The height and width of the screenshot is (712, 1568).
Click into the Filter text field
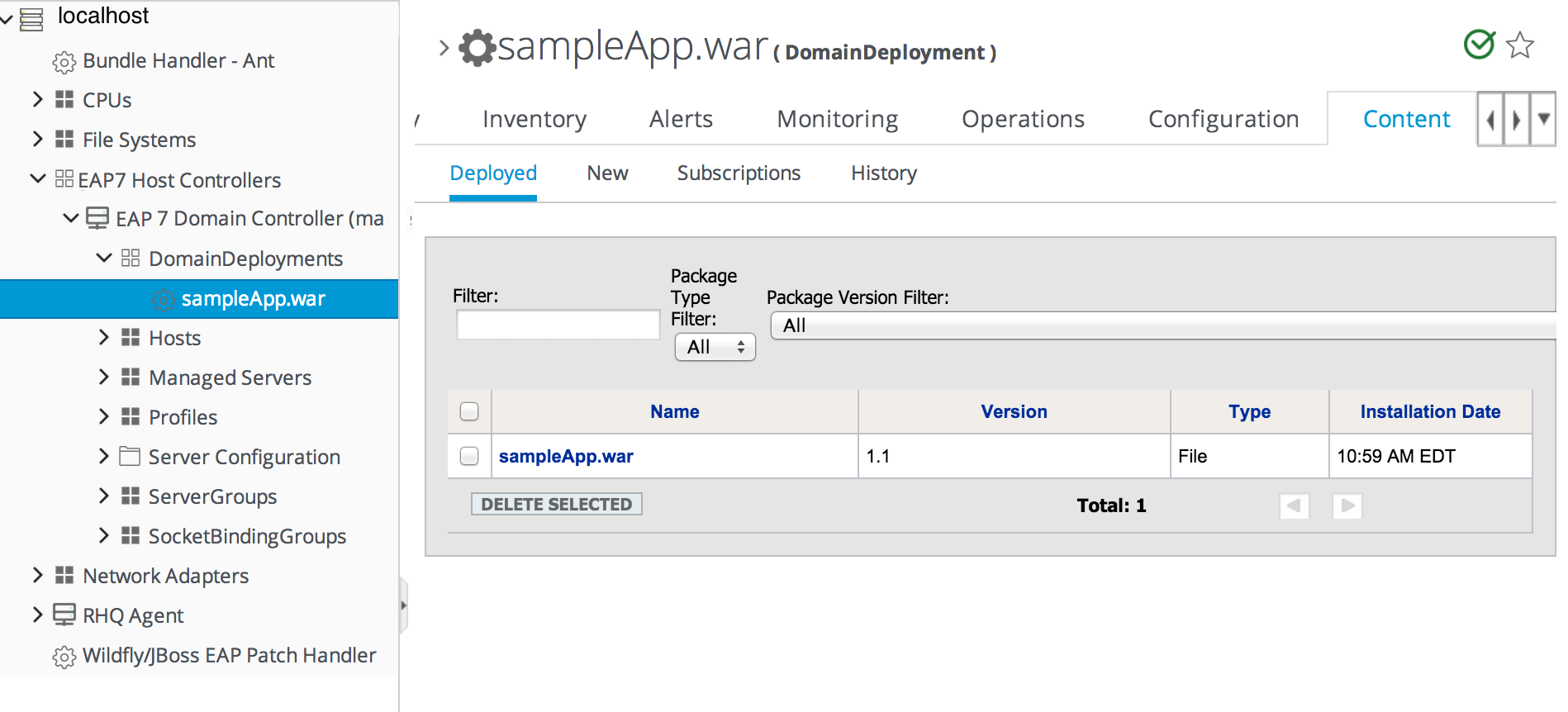pyautogui.click(x=558, y=325)
